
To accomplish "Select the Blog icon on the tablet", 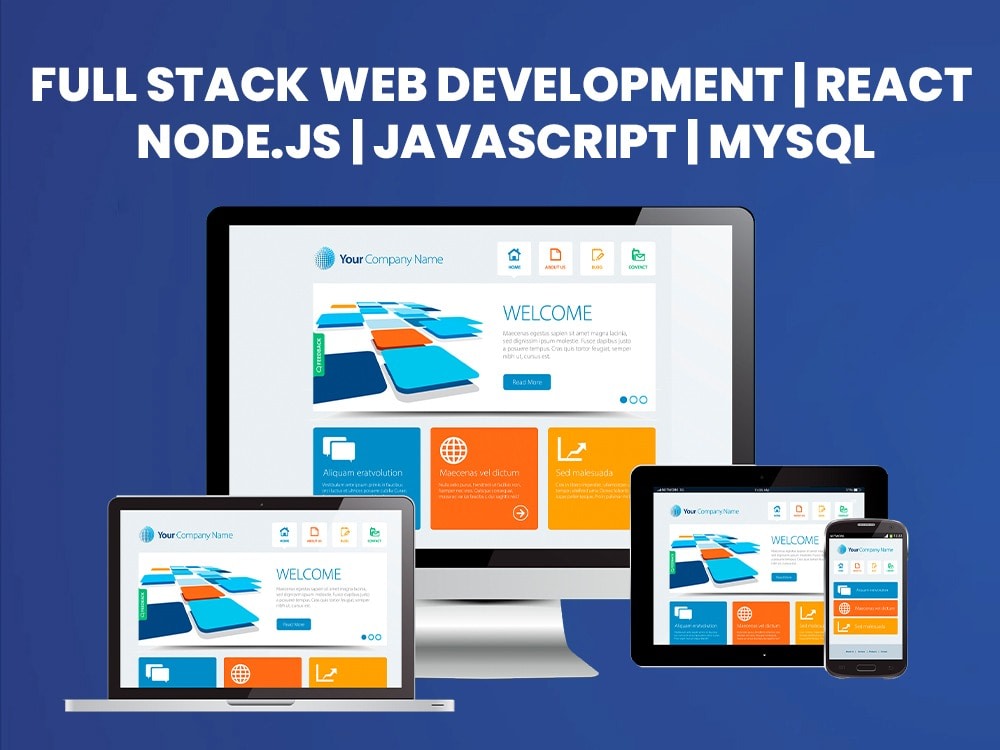I will [821, 510].
